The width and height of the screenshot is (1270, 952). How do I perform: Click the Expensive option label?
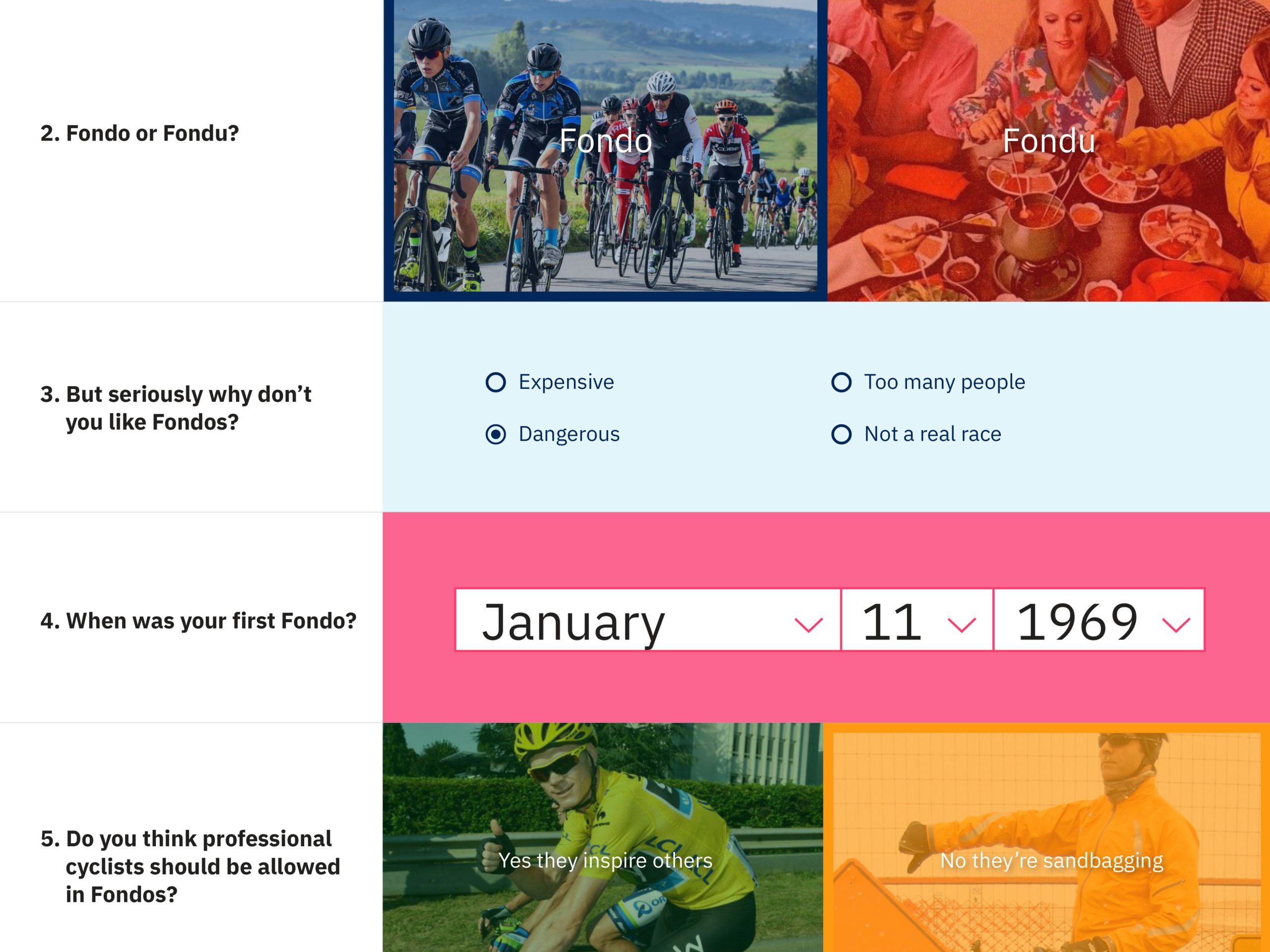pyautogui.click(x=566, y=382)
